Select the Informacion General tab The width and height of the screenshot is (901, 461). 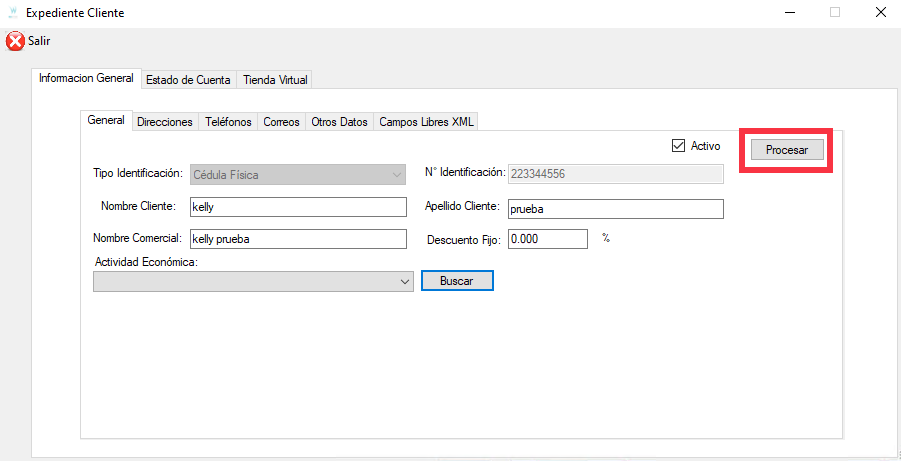[86, 79]
